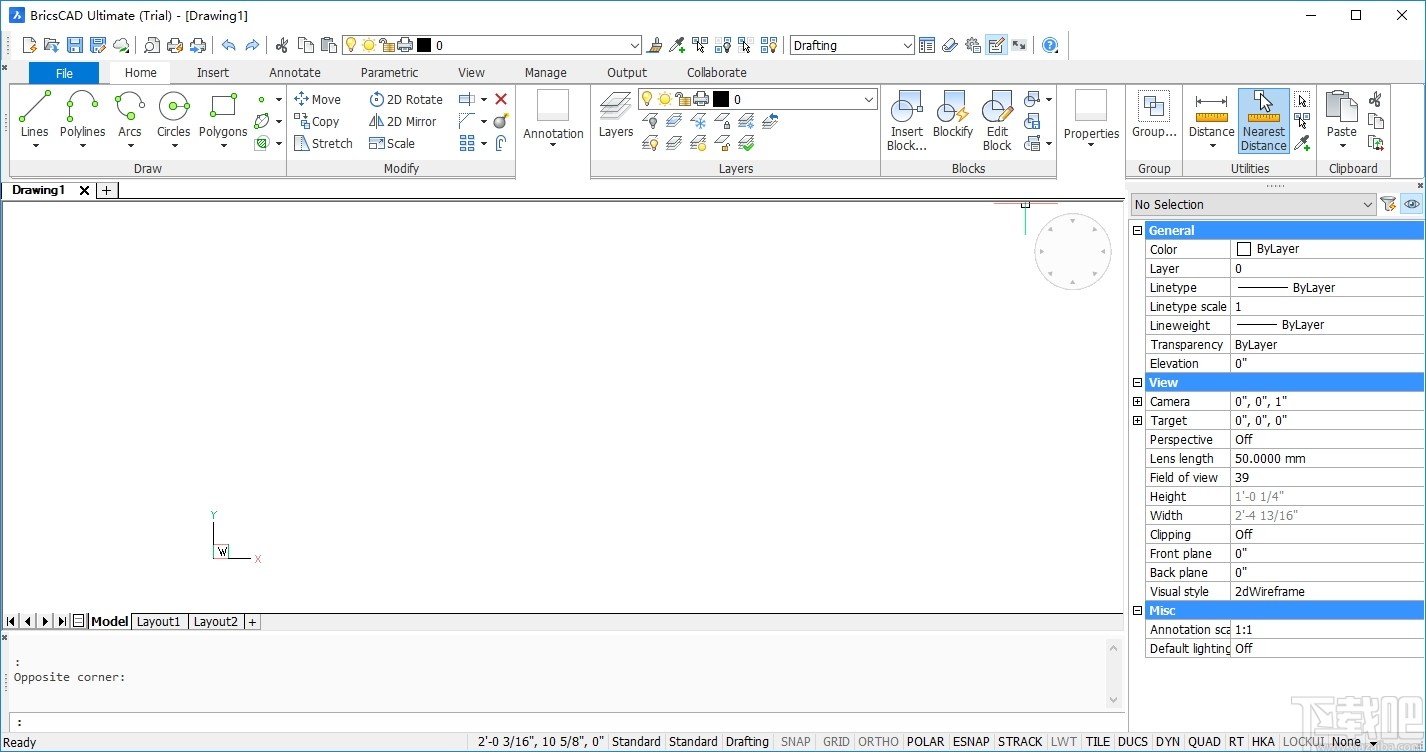Toggle SNAP mode in status bar

794,741
